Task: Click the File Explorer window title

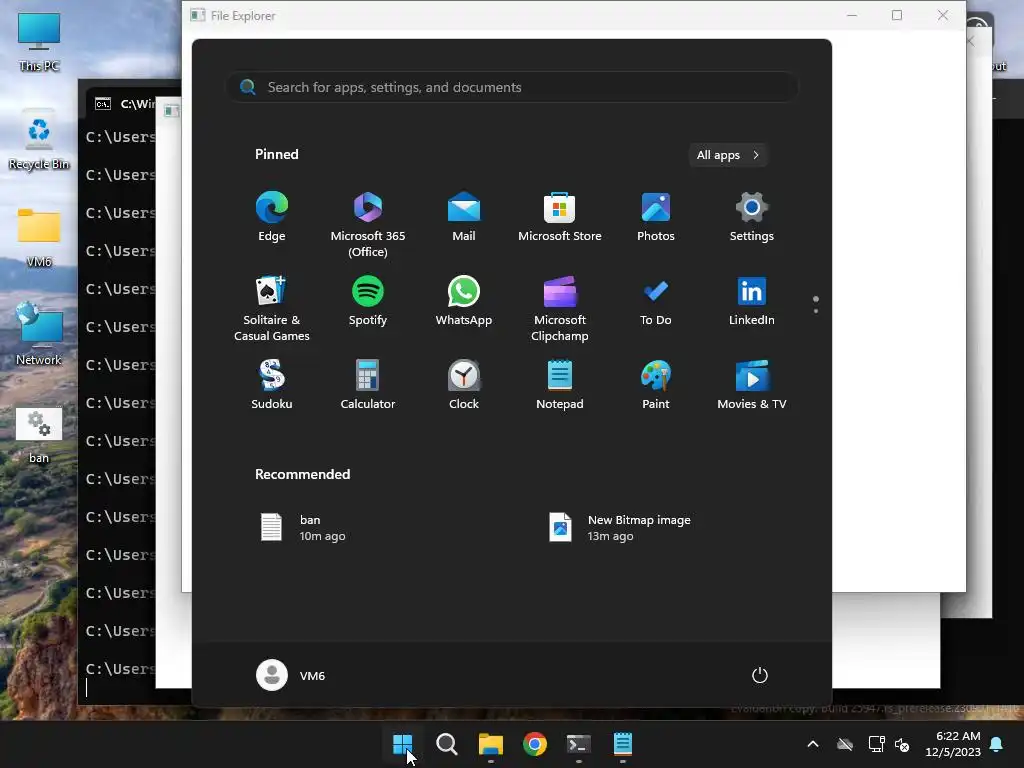Action: [x=243, y=16]
